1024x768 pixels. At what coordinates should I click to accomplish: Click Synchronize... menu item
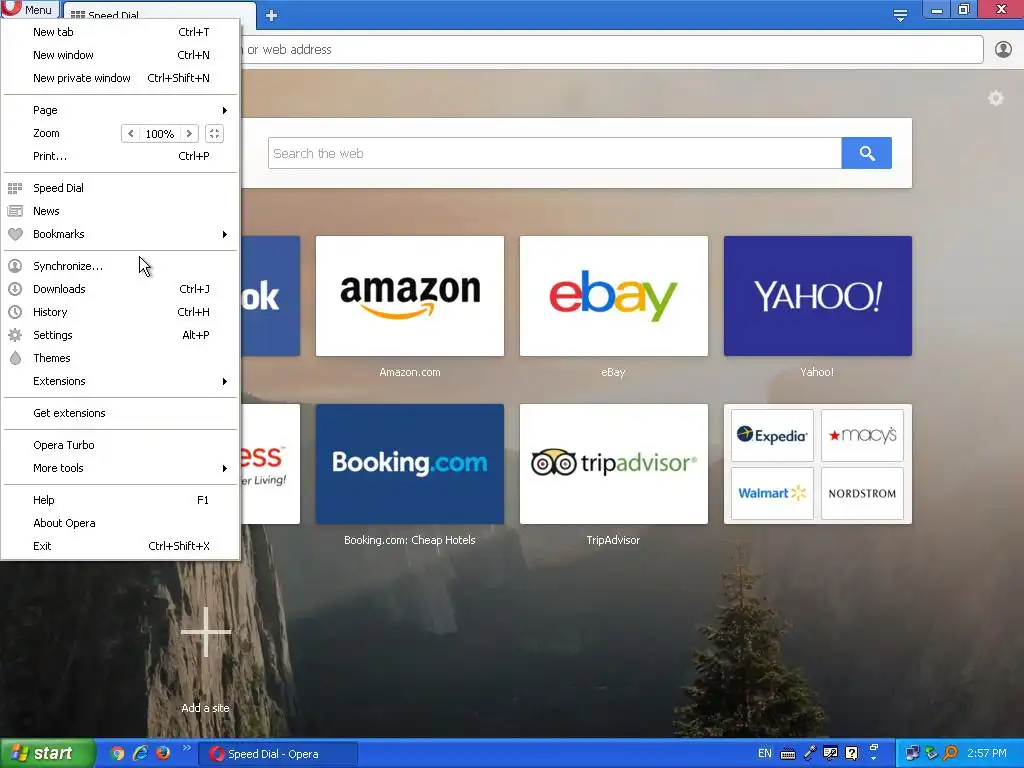121,266
